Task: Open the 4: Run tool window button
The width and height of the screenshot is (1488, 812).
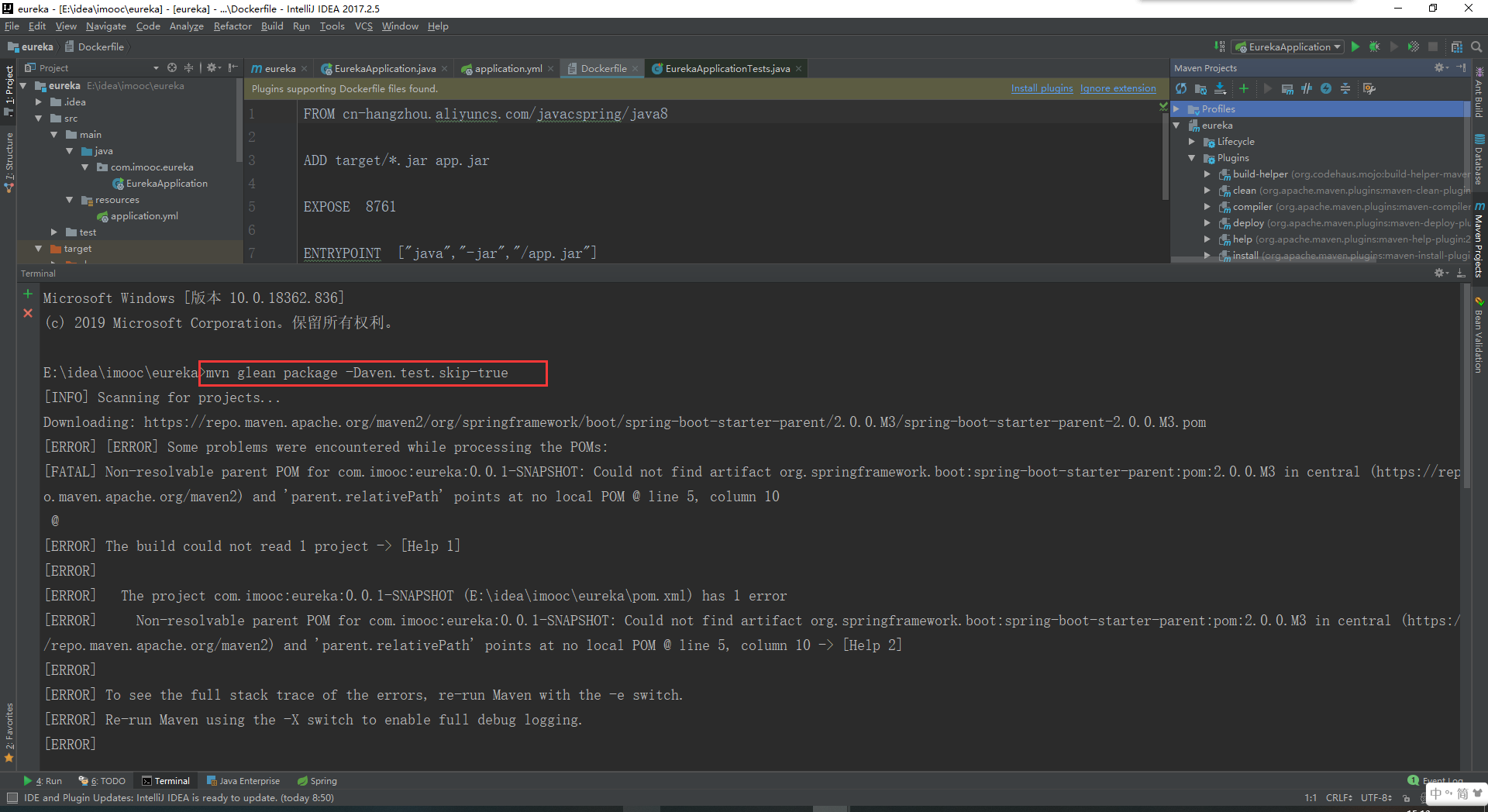Action: click(x=43, y=781)
